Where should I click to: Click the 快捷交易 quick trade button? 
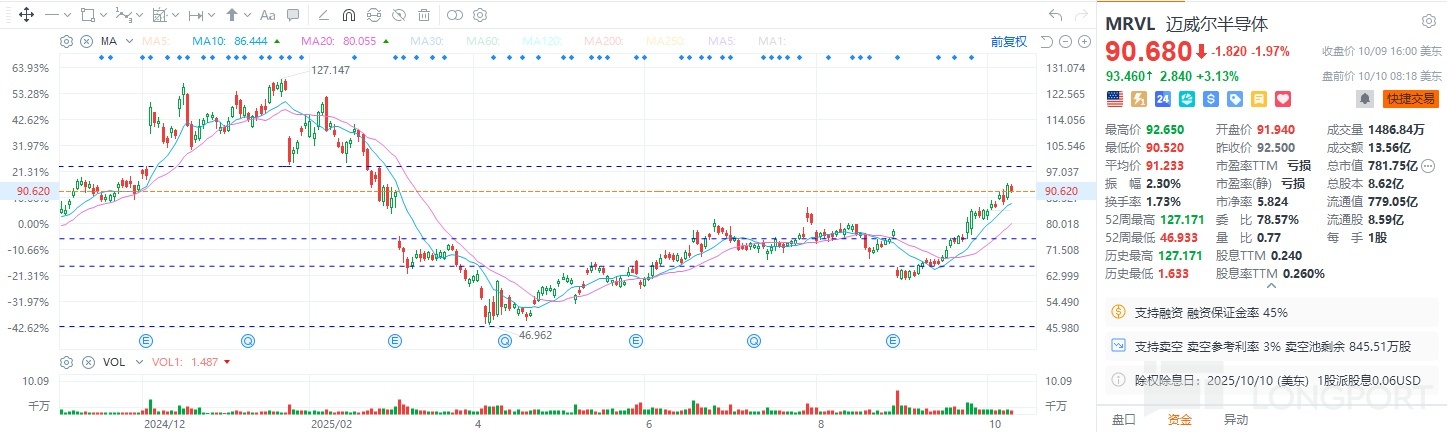[1410, 99]
